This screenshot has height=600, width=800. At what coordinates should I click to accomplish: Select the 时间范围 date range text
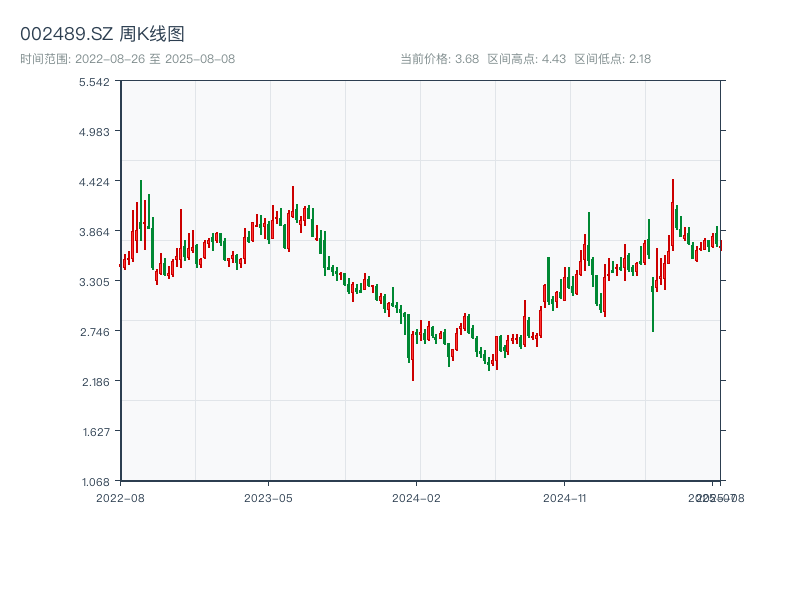coord(128,59)
